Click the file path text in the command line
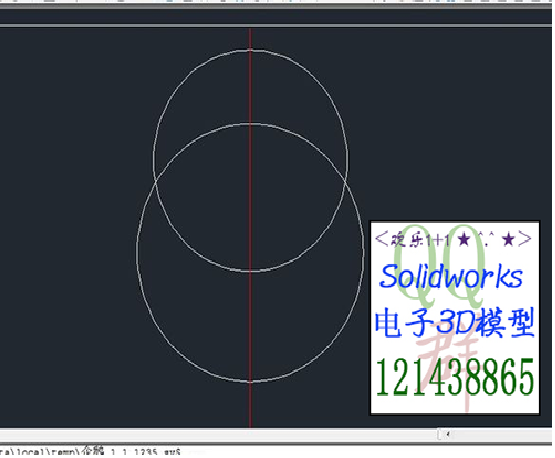The image size is (555, 458). [x=90, y=452]
